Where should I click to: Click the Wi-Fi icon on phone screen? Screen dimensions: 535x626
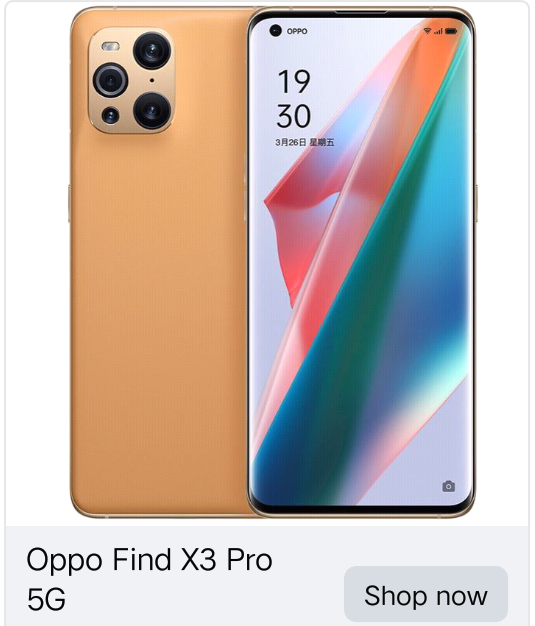tap(427, 31)
